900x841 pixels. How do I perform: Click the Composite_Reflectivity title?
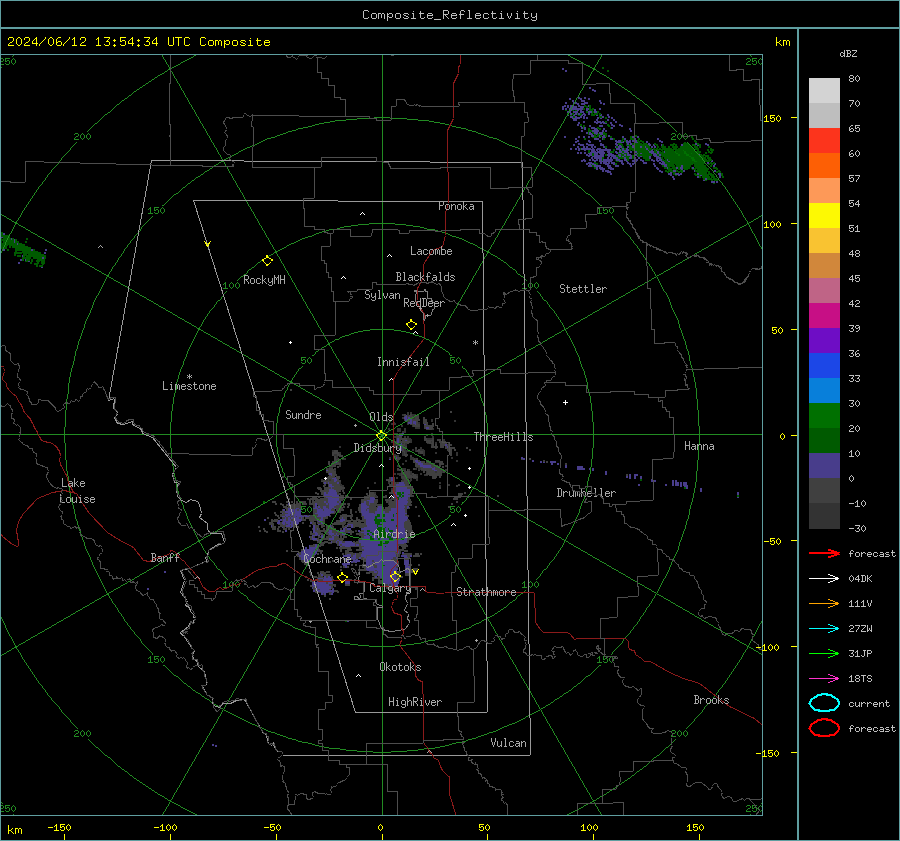pyautogui.click(x=450, y=15)
